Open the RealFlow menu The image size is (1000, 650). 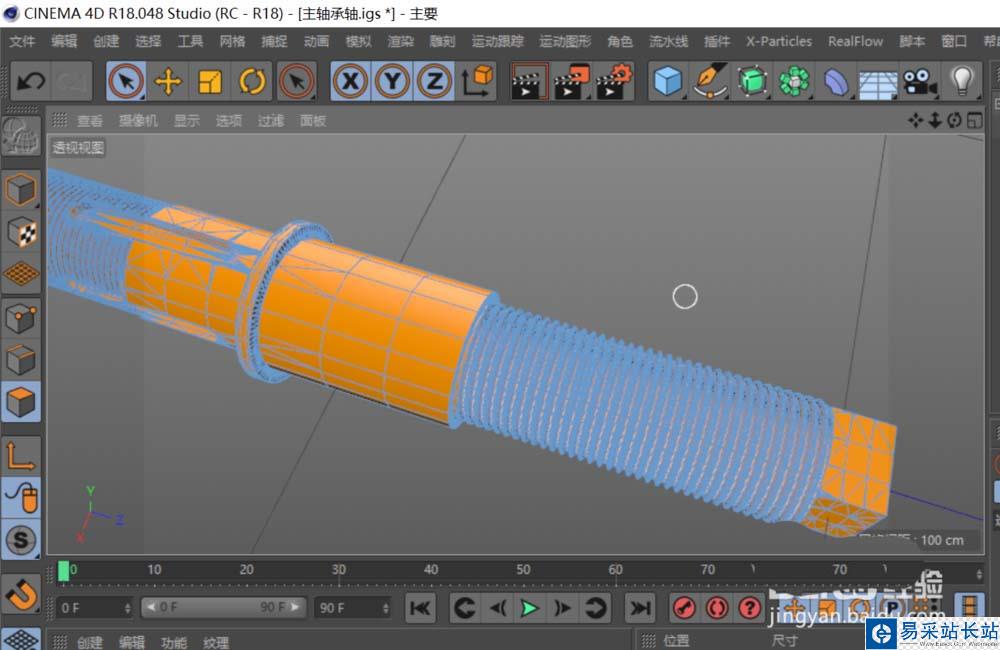click(x=855, y=41)
